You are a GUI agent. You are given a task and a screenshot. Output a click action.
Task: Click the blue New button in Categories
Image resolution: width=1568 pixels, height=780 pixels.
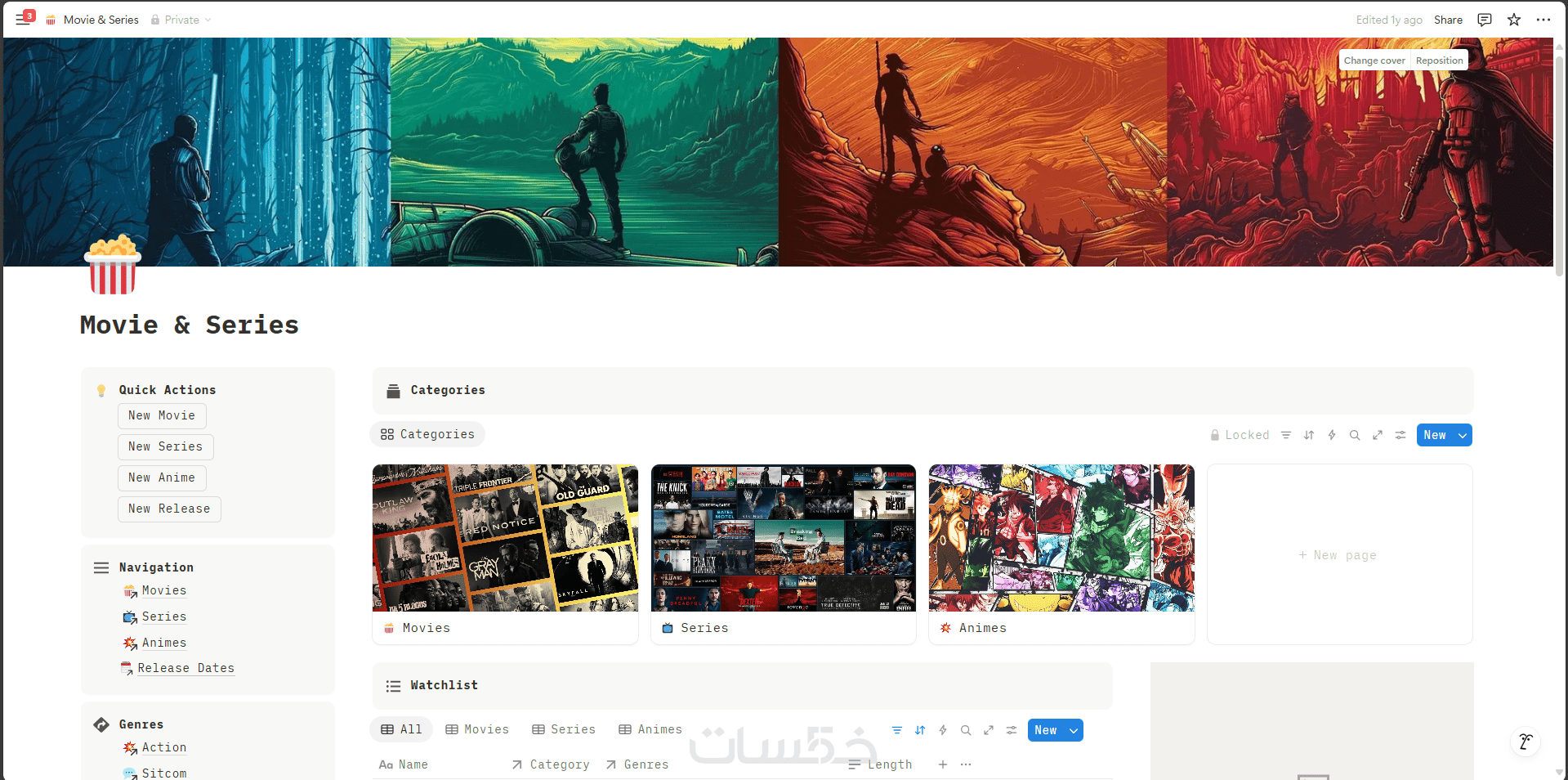coord(1435,435)
